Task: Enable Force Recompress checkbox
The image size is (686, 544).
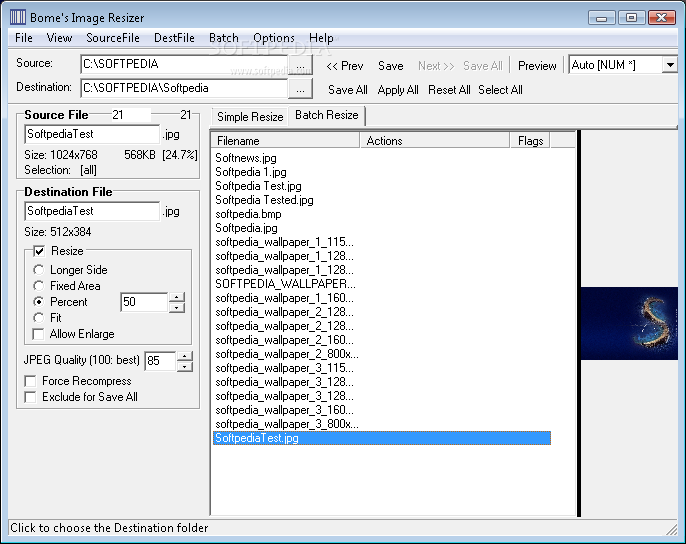Action: [x=30, y=381]
